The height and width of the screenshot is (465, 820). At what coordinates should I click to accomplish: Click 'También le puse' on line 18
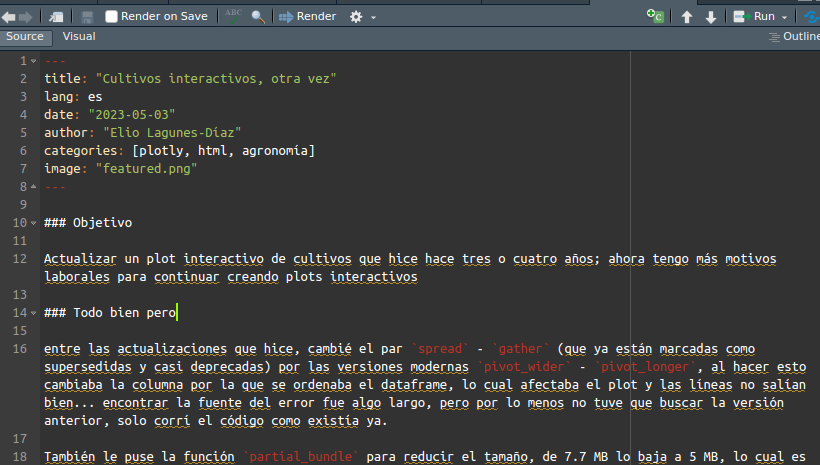pyautogui.click(x=99, y=457)
